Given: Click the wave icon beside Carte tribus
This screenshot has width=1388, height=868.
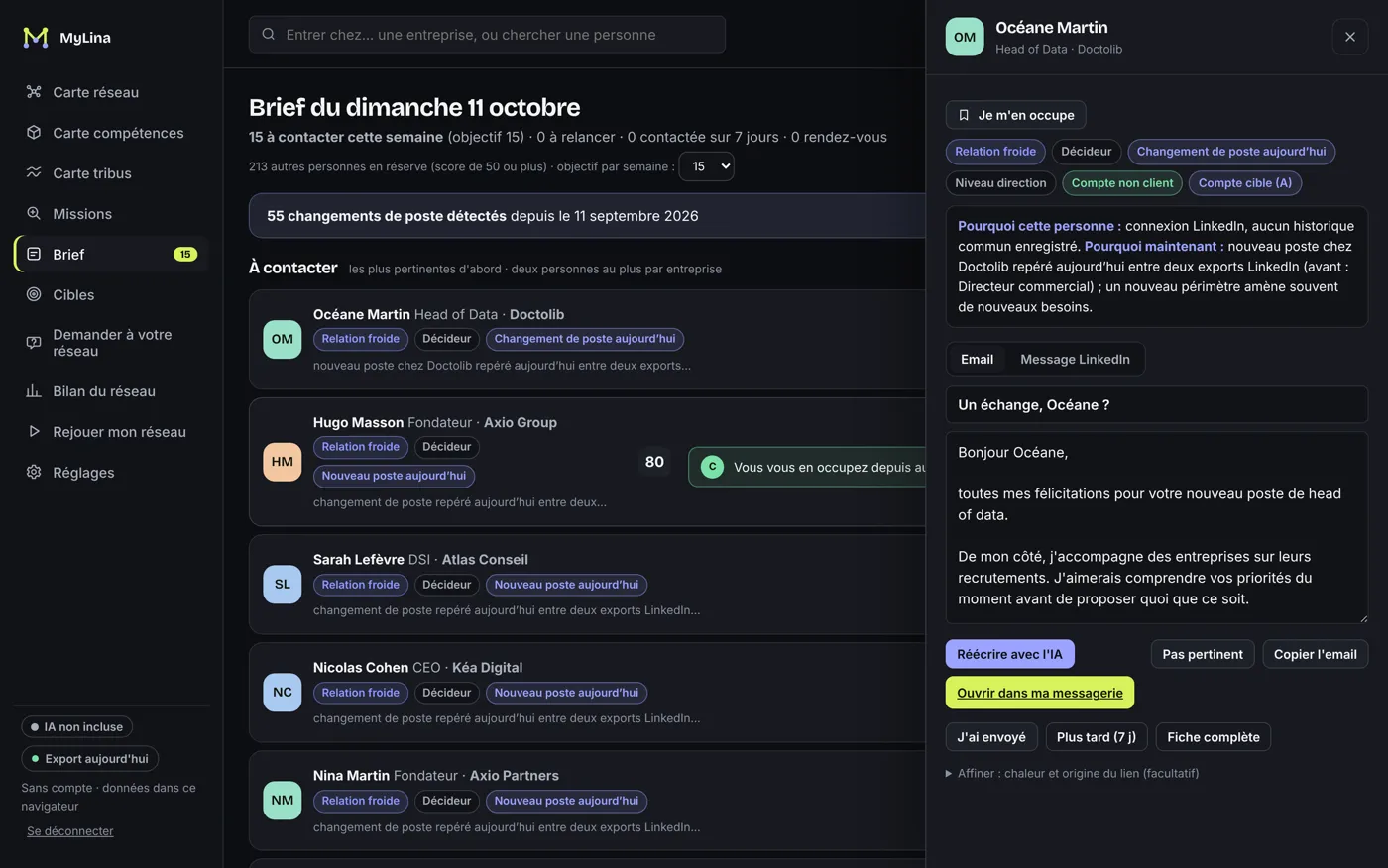Looking at the screenshot, I should [x=34, y=173].
